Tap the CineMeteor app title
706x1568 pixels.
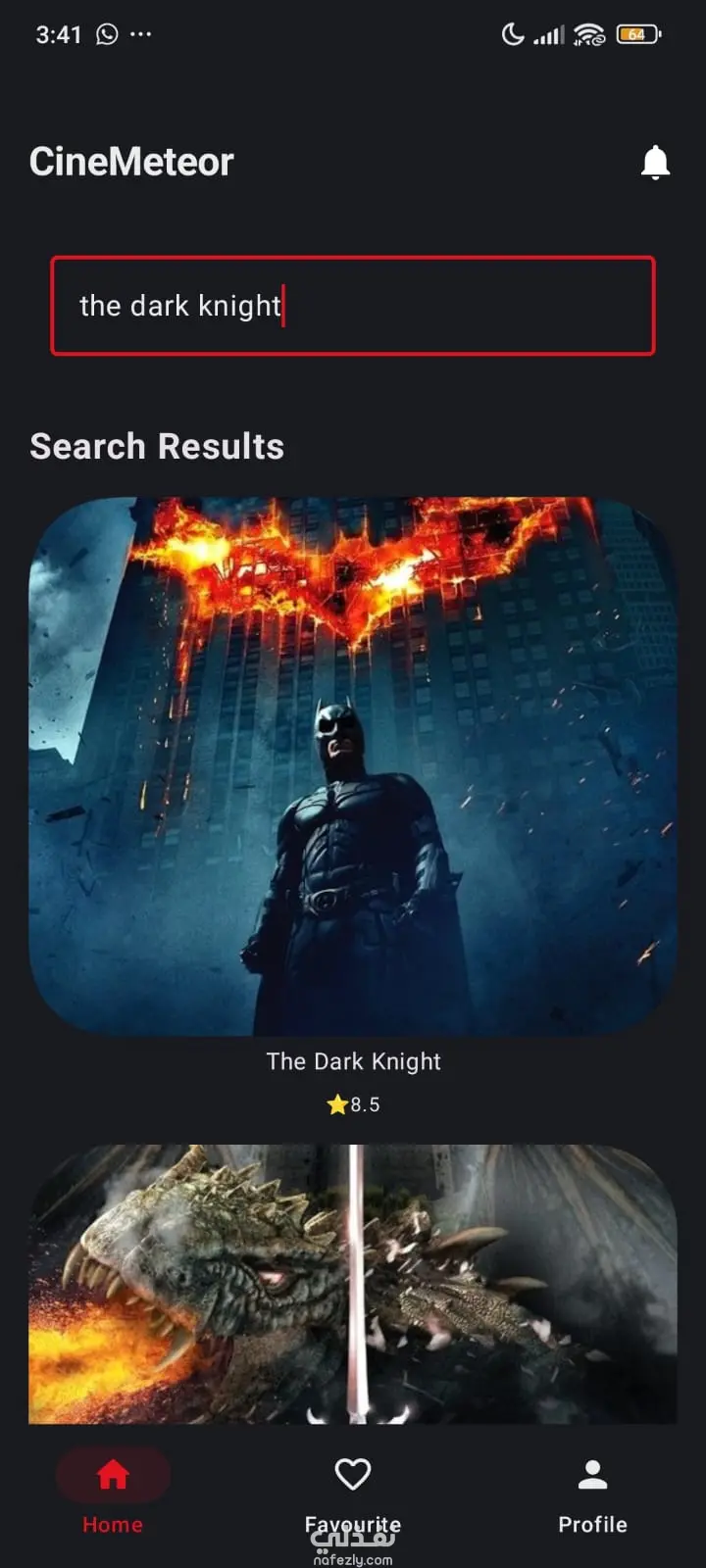tap(131, 162)
